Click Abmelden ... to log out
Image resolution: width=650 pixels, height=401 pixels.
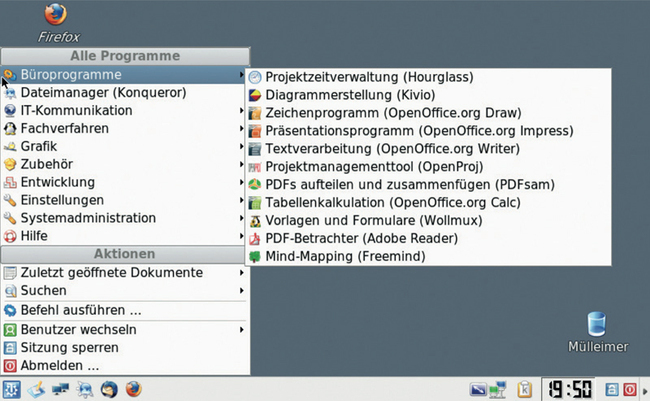124,365
